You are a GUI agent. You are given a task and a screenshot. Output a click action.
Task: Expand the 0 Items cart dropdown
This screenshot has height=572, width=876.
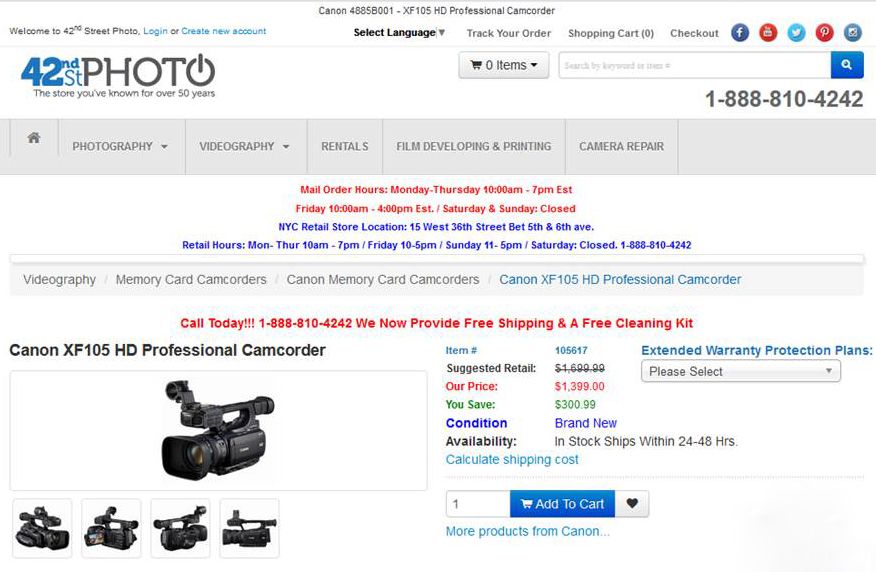point(503,65)
